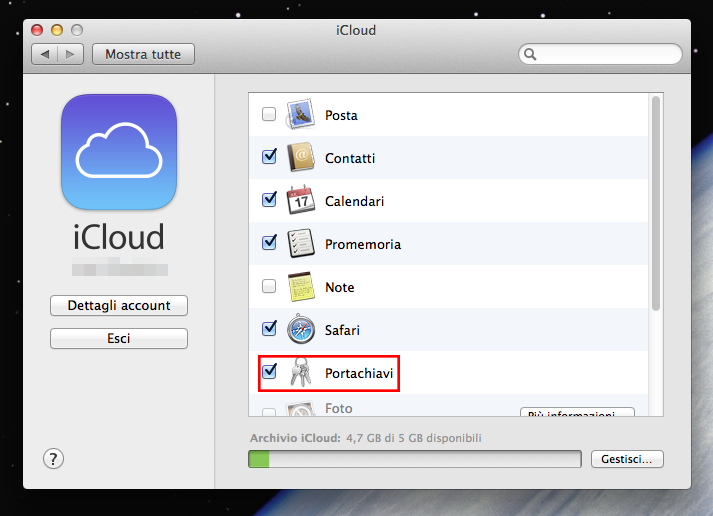Select the Calendari row label

click(x=354, y=201)
